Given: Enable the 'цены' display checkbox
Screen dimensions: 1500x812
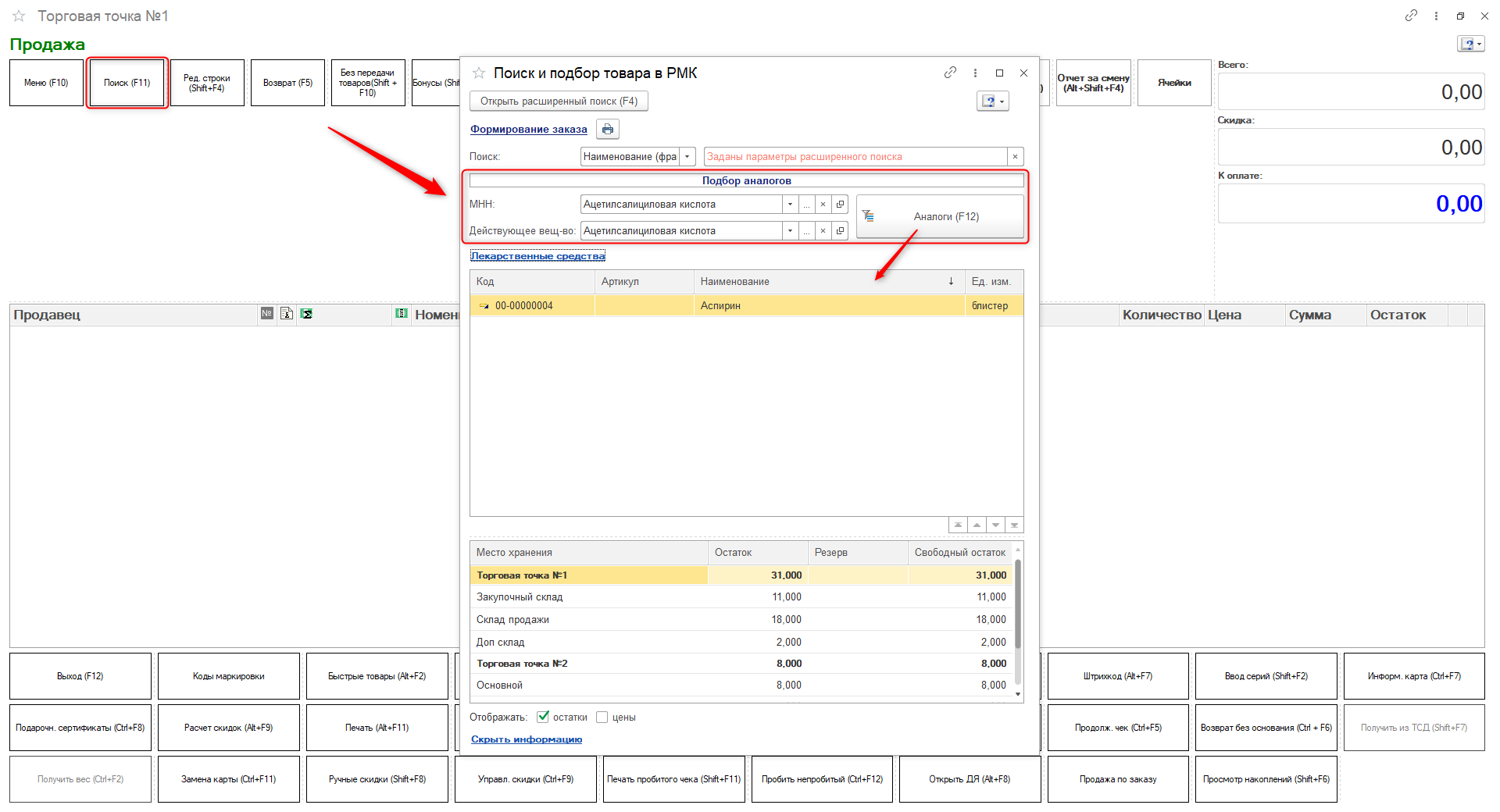Looking at the screenshot, I should 602,717.
